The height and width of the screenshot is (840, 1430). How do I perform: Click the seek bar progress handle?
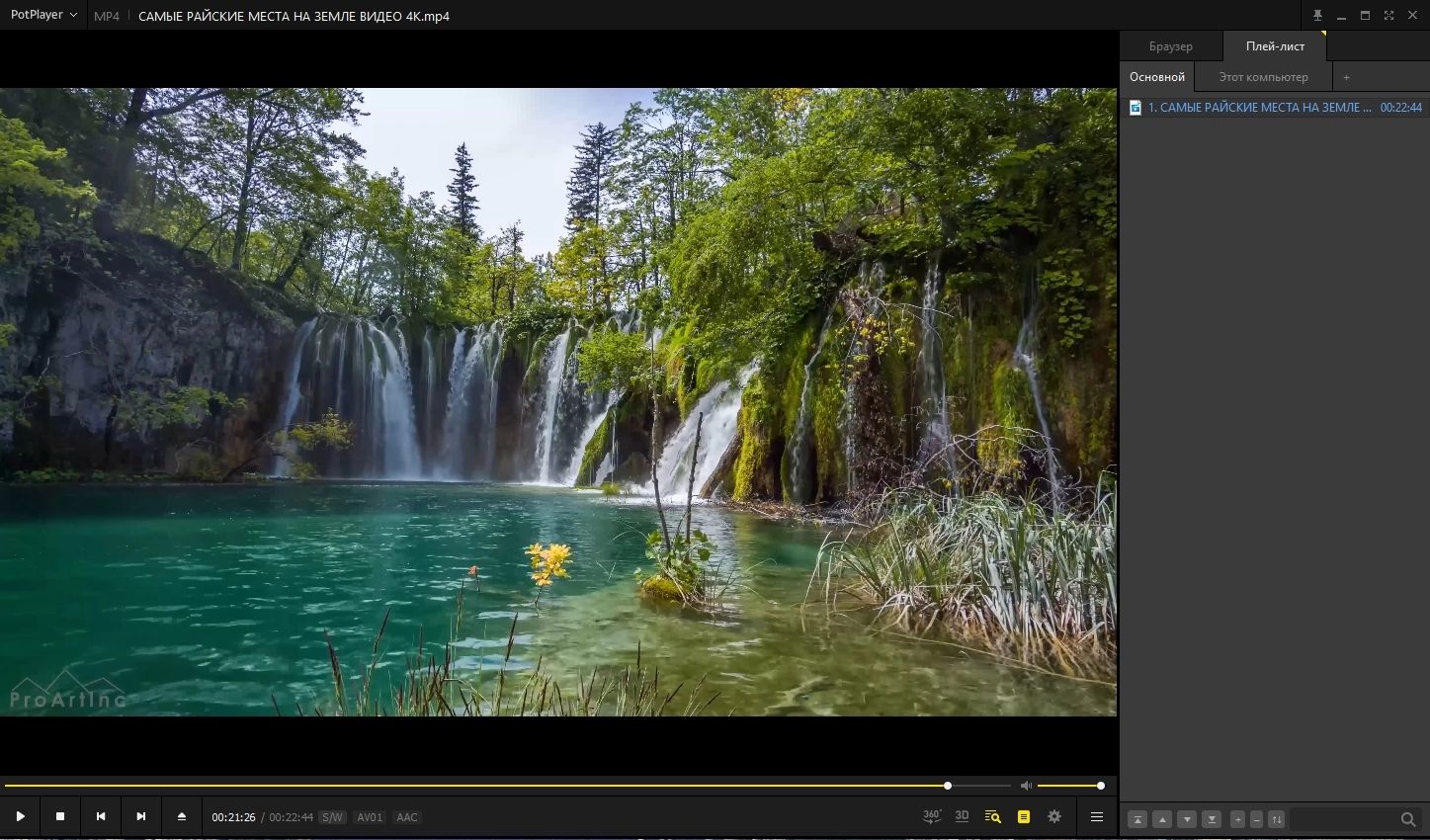[948, 786]
